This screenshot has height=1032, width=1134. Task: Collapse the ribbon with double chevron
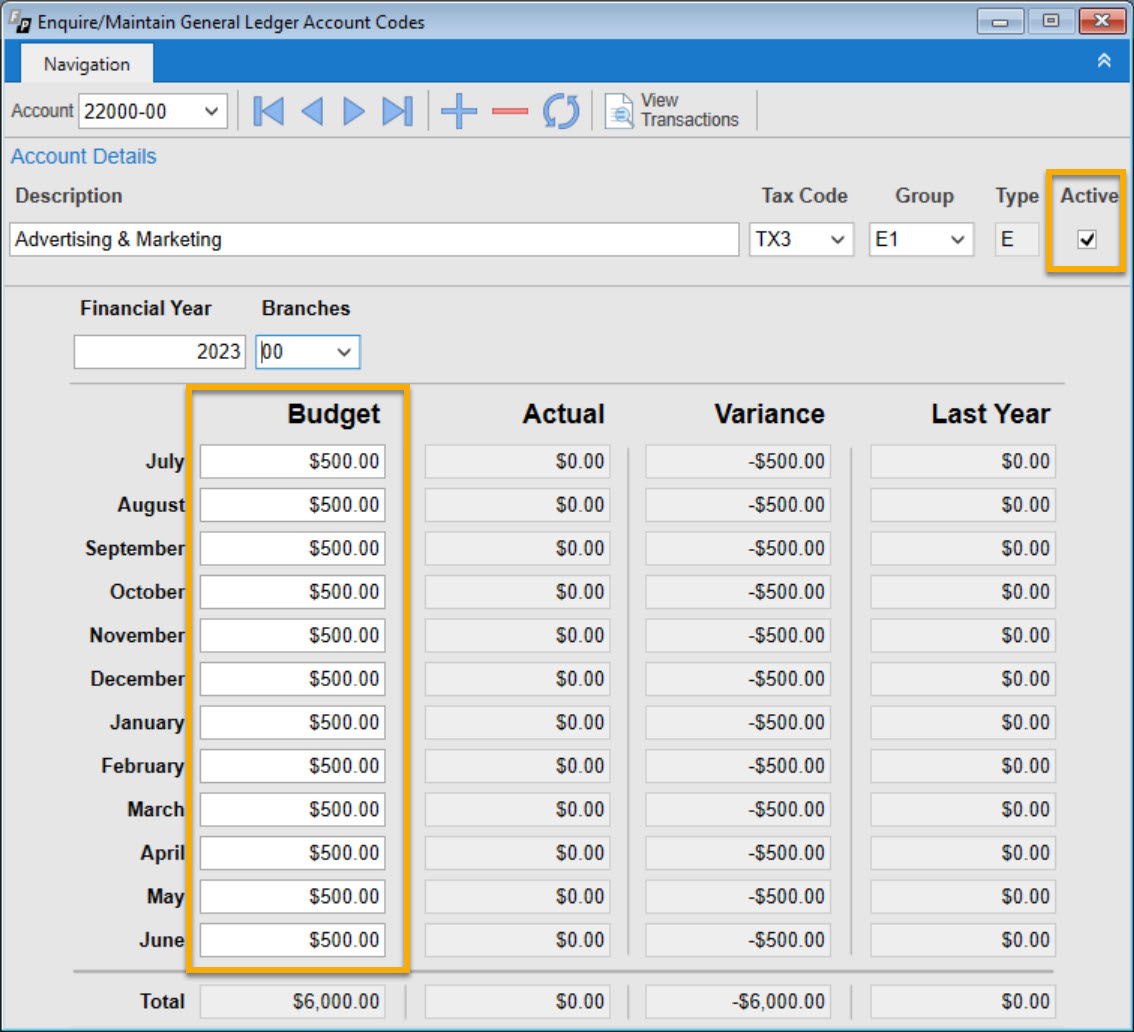pos(1104,61)
